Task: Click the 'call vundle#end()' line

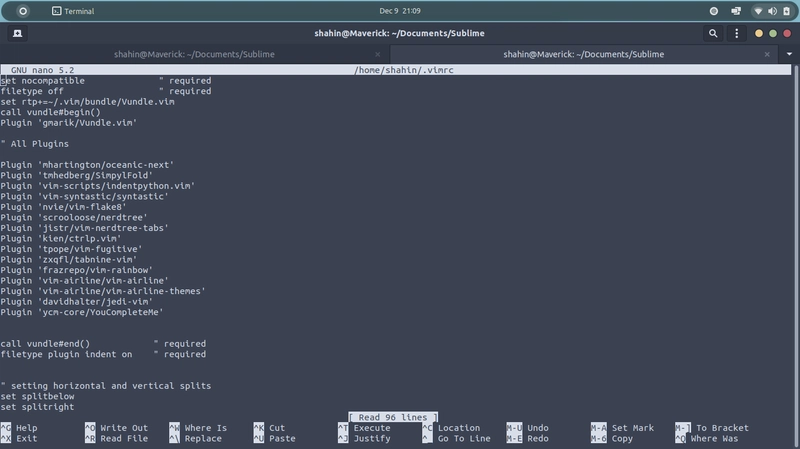Action: click(45, 343)
